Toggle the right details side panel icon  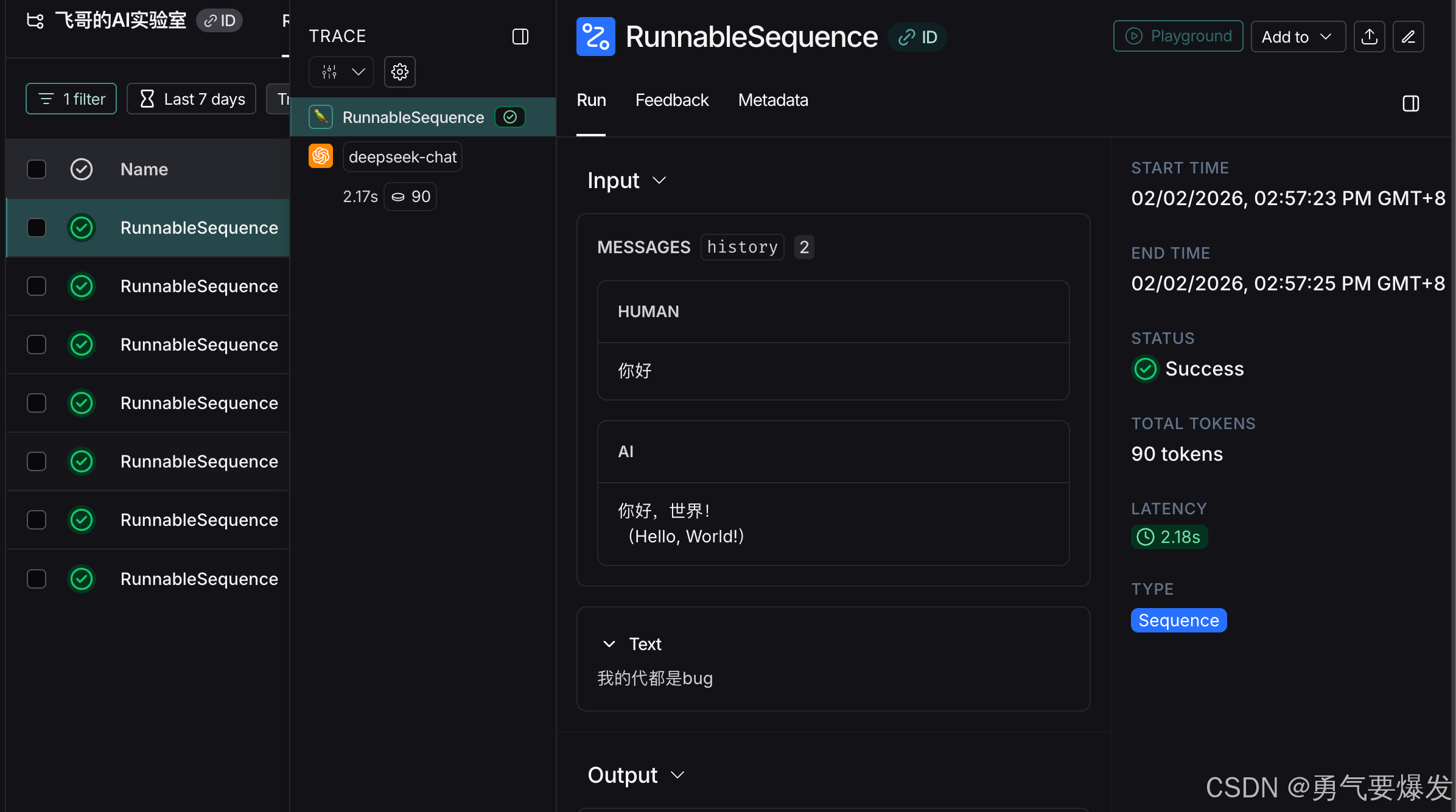click(1410, 103)
